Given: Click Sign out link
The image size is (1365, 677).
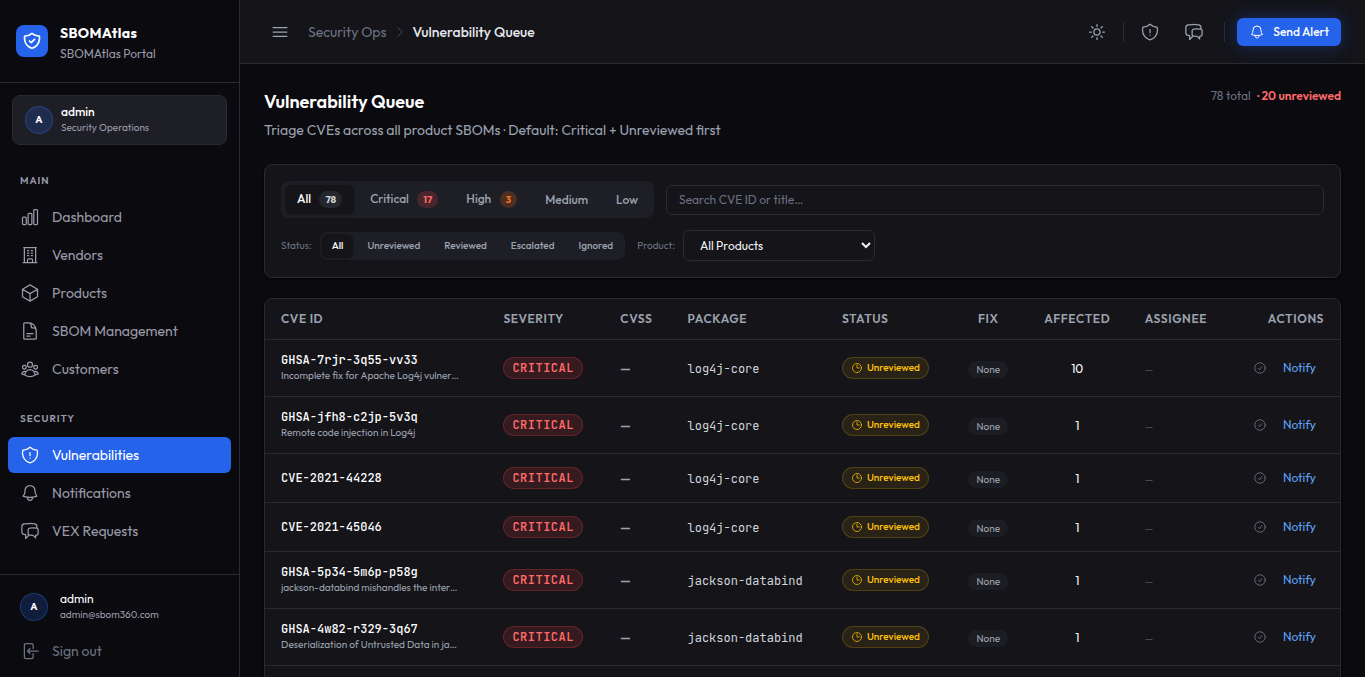Looking at the screenshot, I should click(x=77, y=651).
